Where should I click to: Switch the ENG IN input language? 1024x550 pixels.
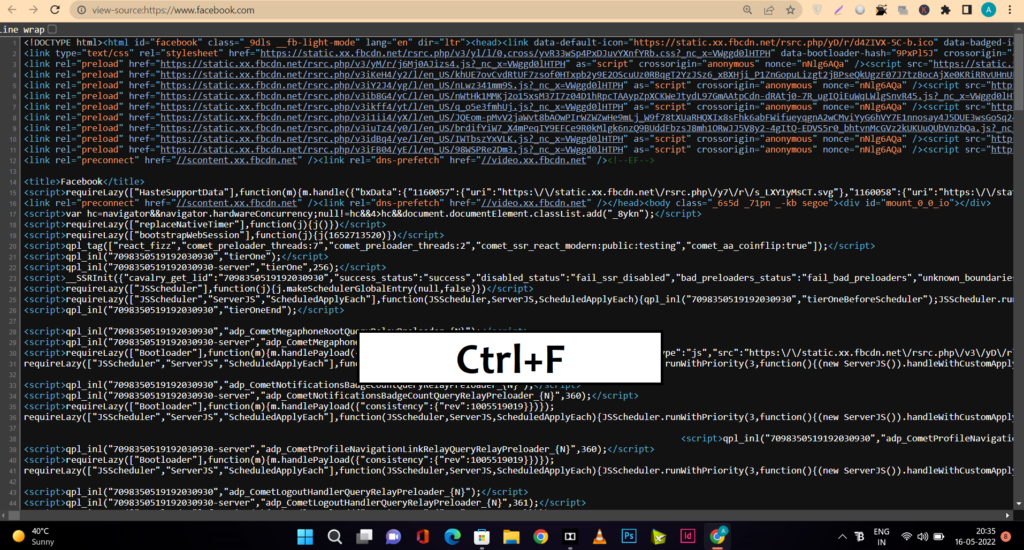(x=881, y=536)
